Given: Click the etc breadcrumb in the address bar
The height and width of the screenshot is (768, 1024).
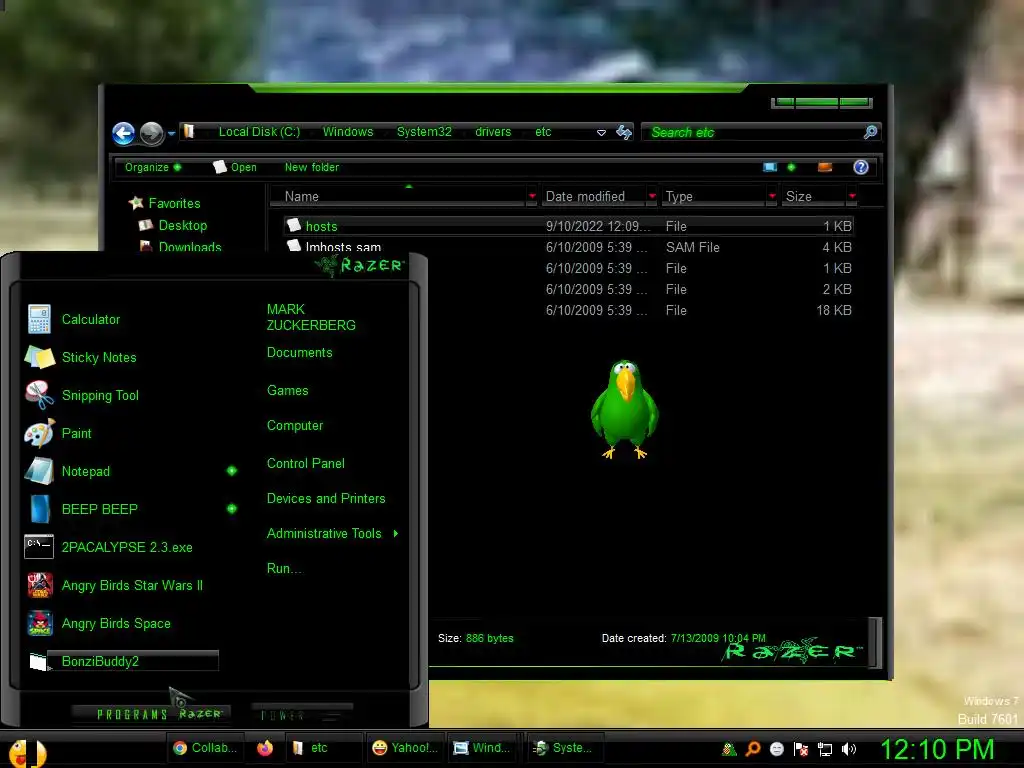Looking at the screenshot, I should coord(543,132).
